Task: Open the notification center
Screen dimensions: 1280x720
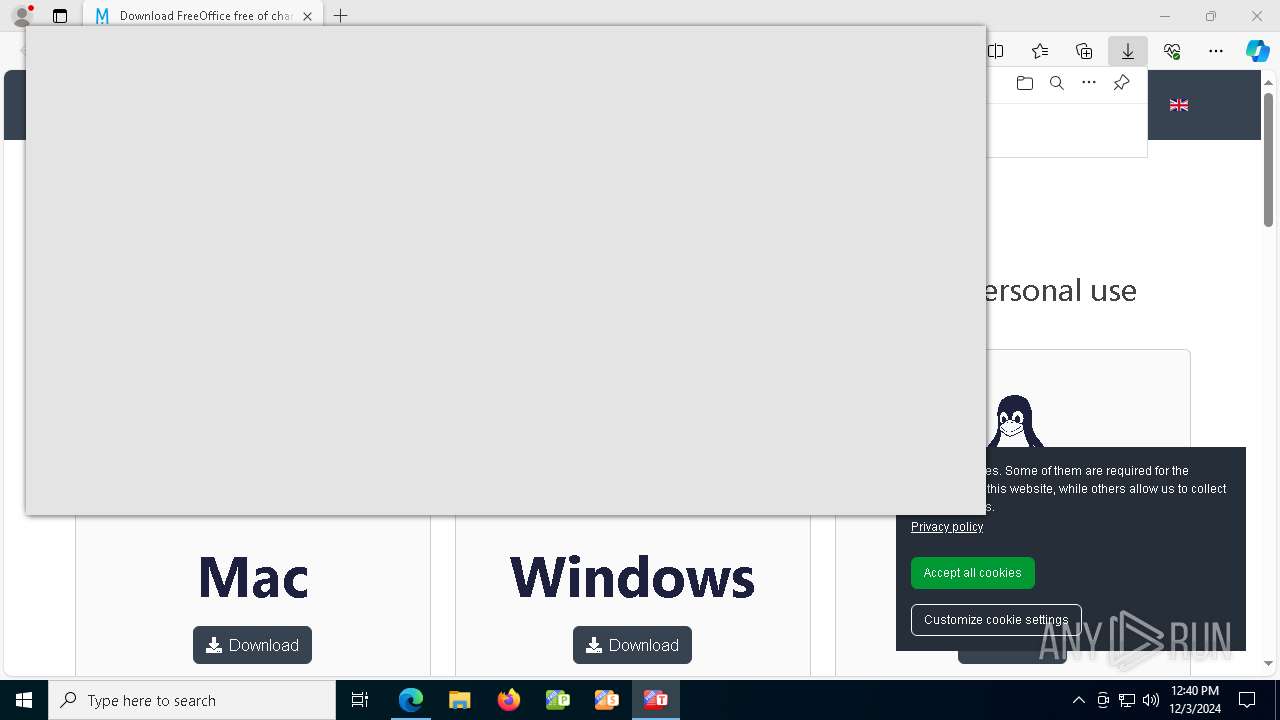Action: [x=1247, y=700]
